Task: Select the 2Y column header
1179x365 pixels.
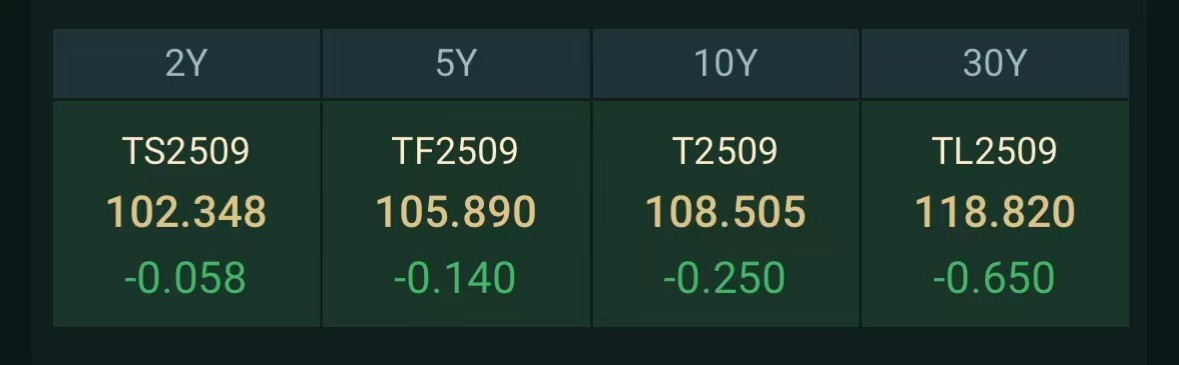Action: [186, 64]
